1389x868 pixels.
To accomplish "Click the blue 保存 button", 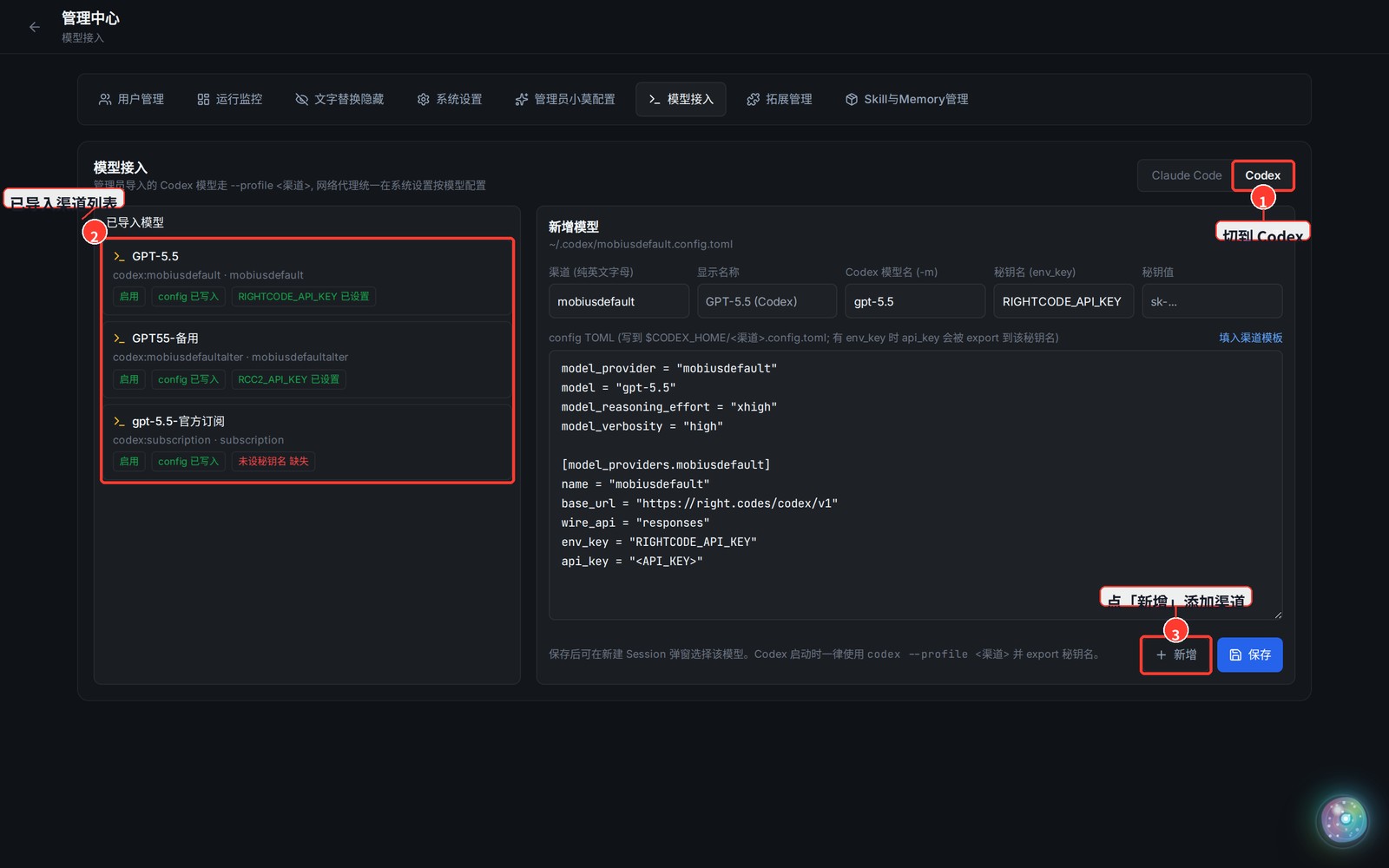I will pyautogui.click(x=1249, y=654).
